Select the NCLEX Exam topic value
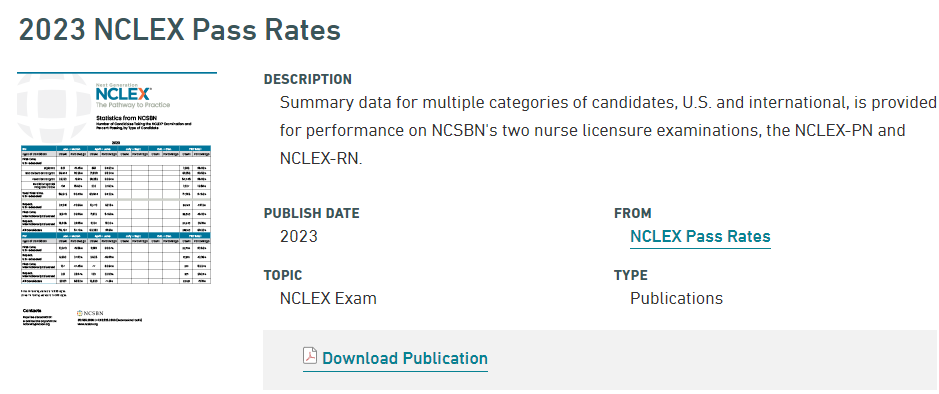This screenshot has height=394, width=939. pyautogui.click(x=328, y=298)
